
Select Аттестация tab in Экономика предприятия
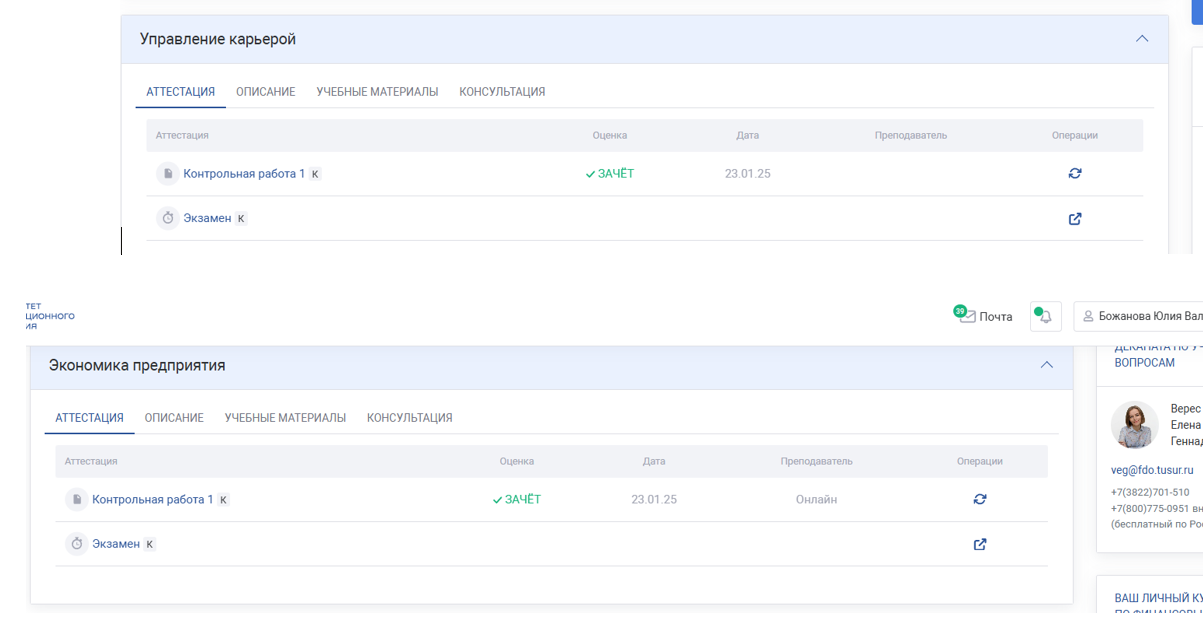click(x=89, y=418)
